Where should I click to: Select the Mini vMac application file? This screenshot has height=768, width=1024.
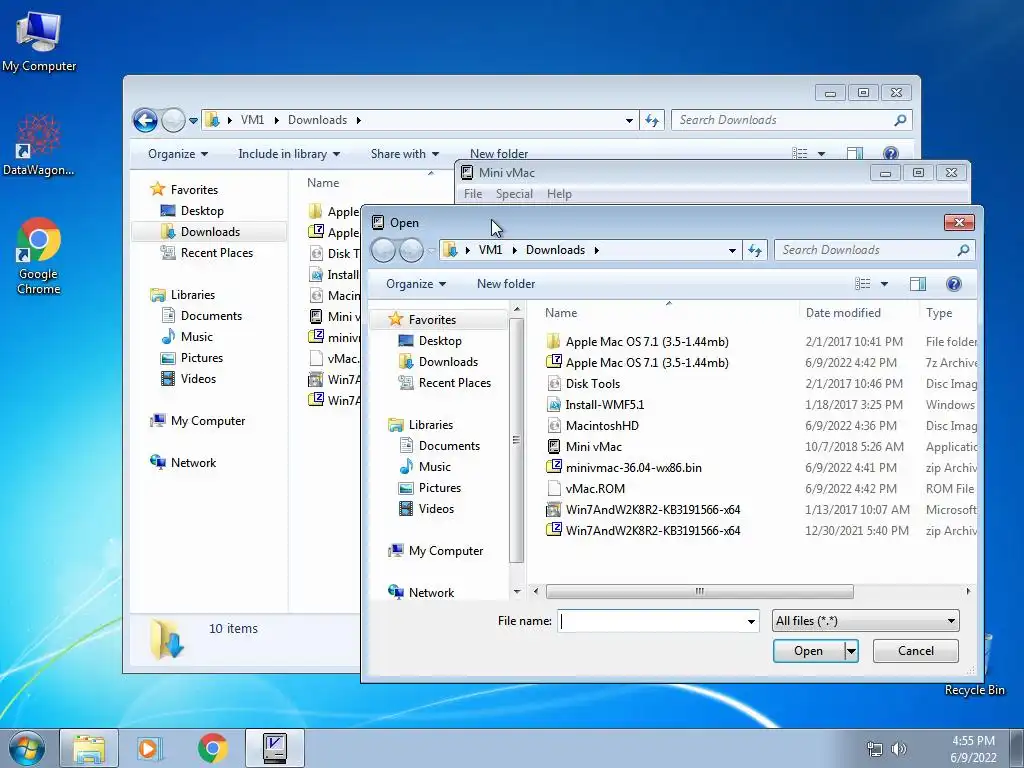(x=584, y=447)
